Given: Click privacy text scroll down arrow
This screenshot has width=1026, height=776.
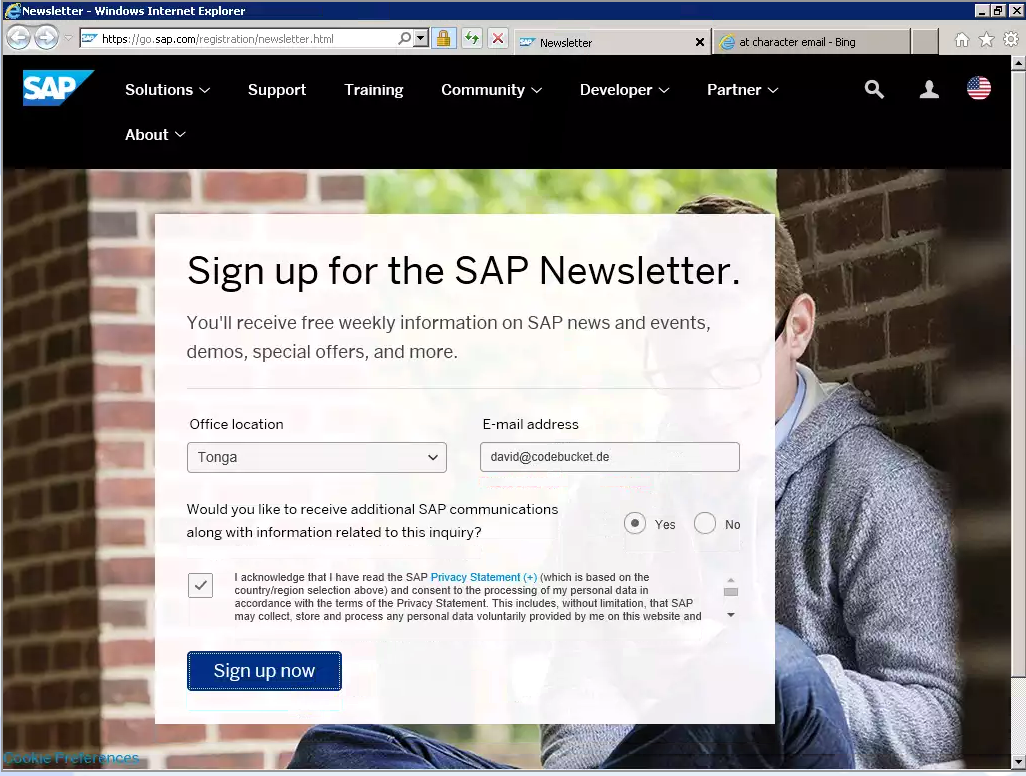Looking at the screenshot, I should click(x=731, y=615).
